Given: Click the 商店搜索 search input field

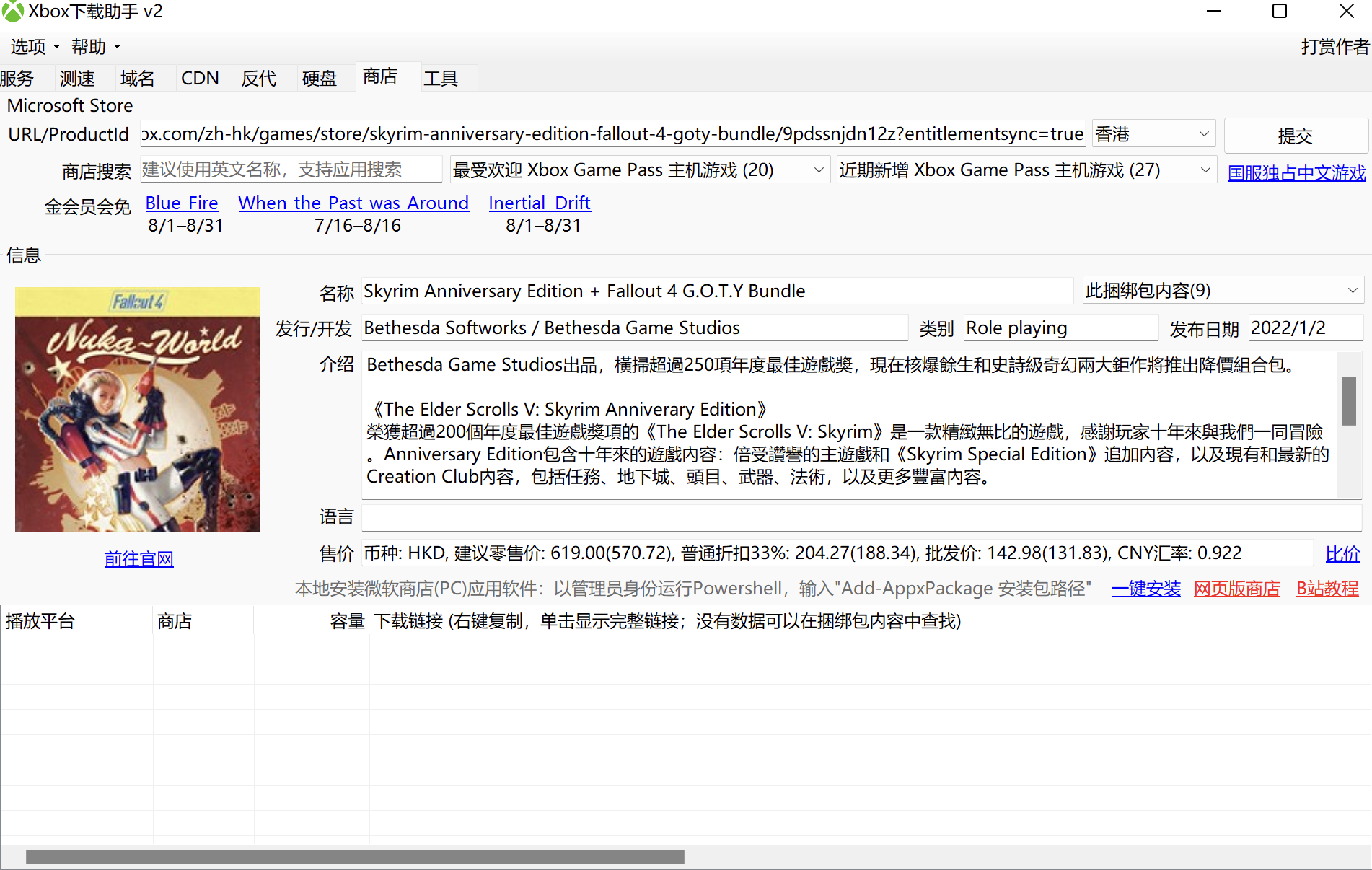Looking at the screenshot, I should click(291, 170).
